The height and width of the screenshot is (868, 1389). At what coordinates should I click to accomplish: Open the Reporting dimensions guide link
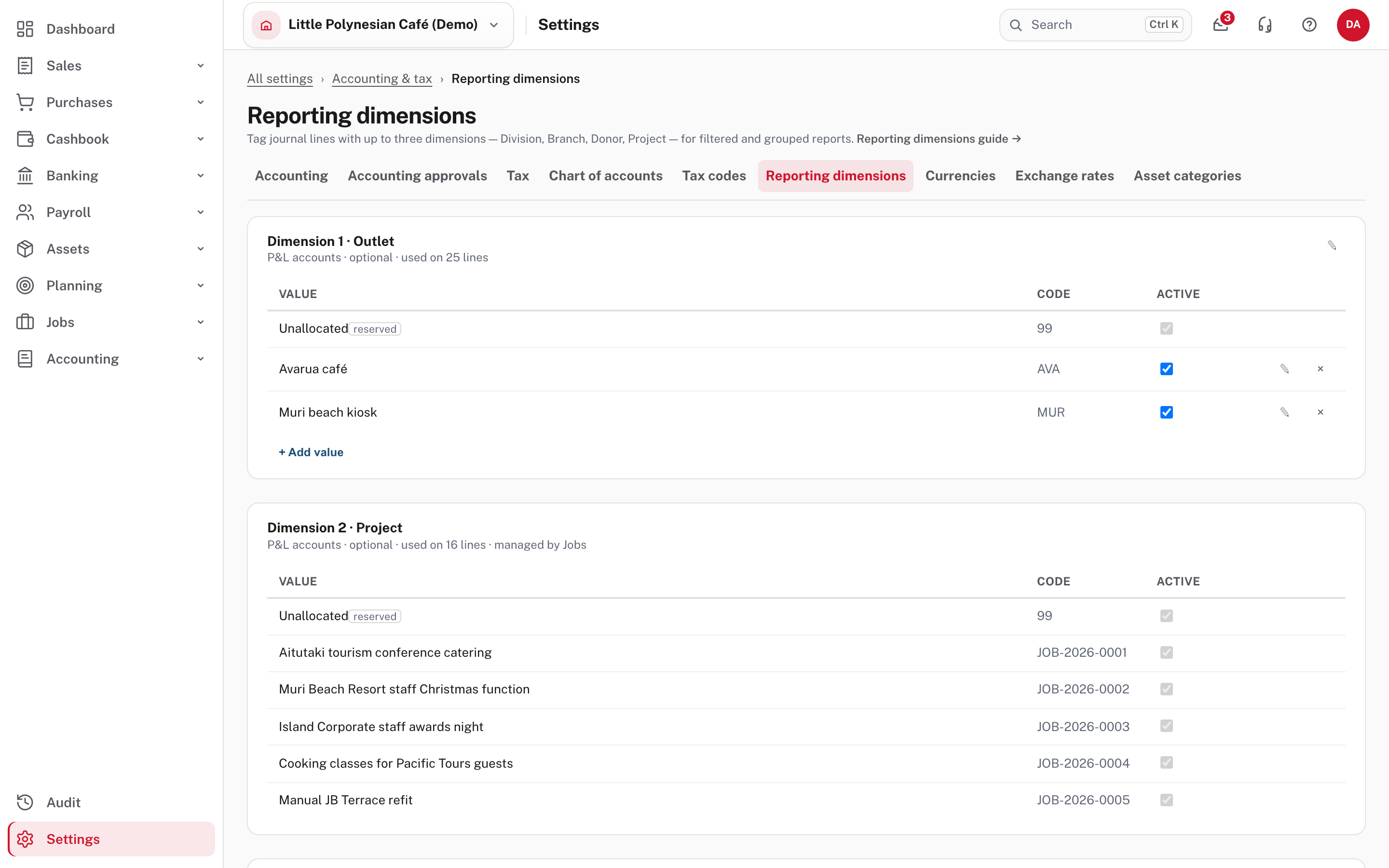pos(939,139)
